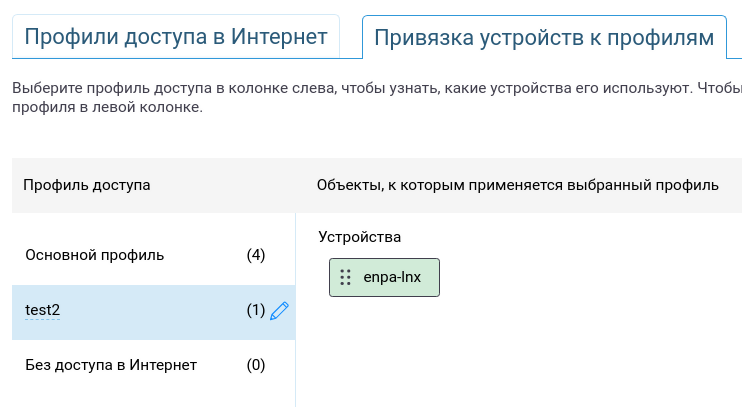Select the Основной профиль row
The height and width of the screenshot is (407, 742).
(154, 256)
